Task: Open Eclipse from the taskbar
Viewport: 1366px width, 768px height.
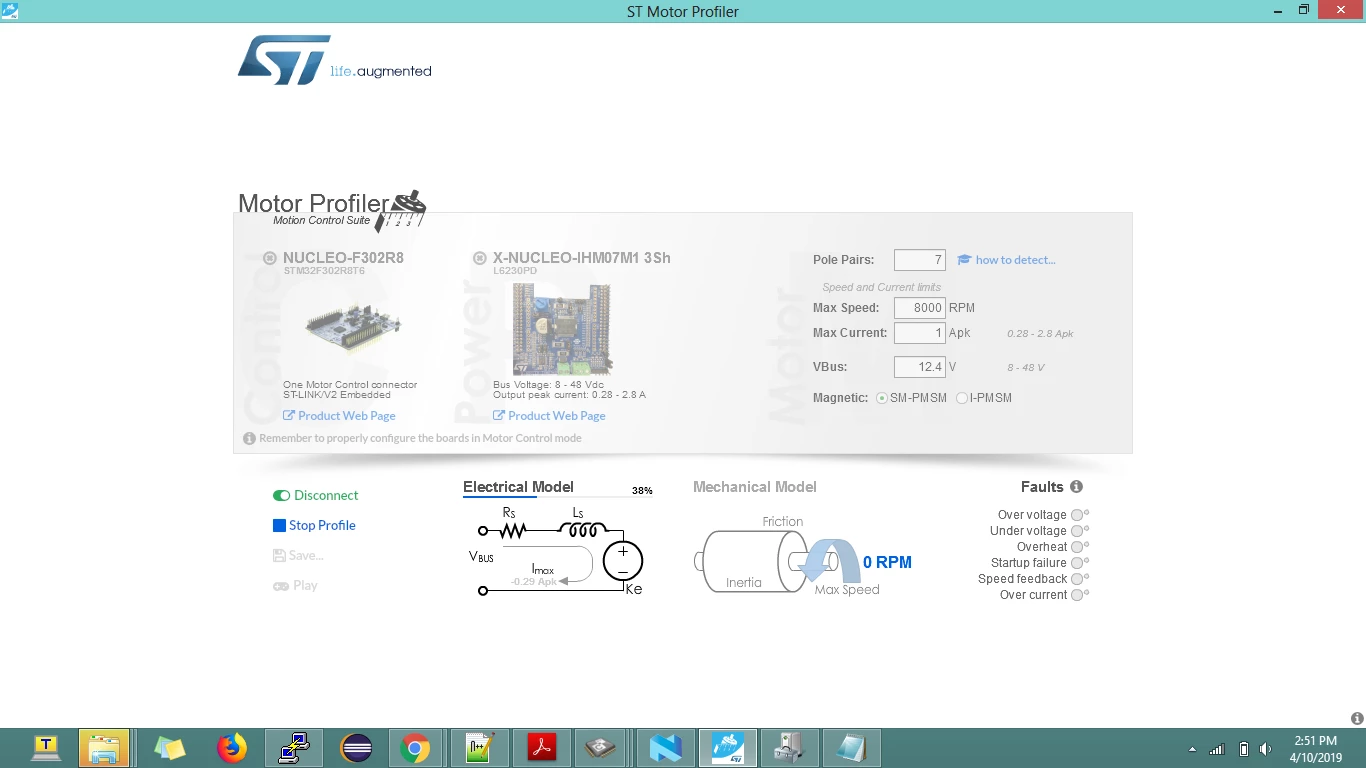Action: (357, 748)
